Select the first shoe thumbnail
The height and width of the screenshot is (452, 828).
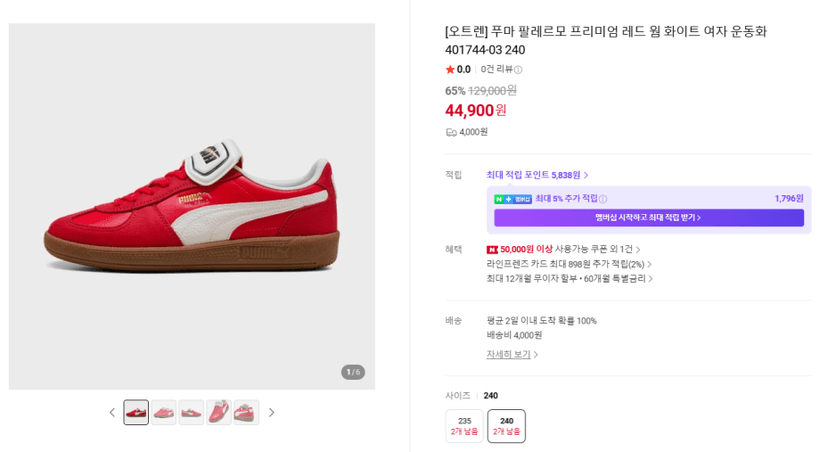tap(136, 412)
